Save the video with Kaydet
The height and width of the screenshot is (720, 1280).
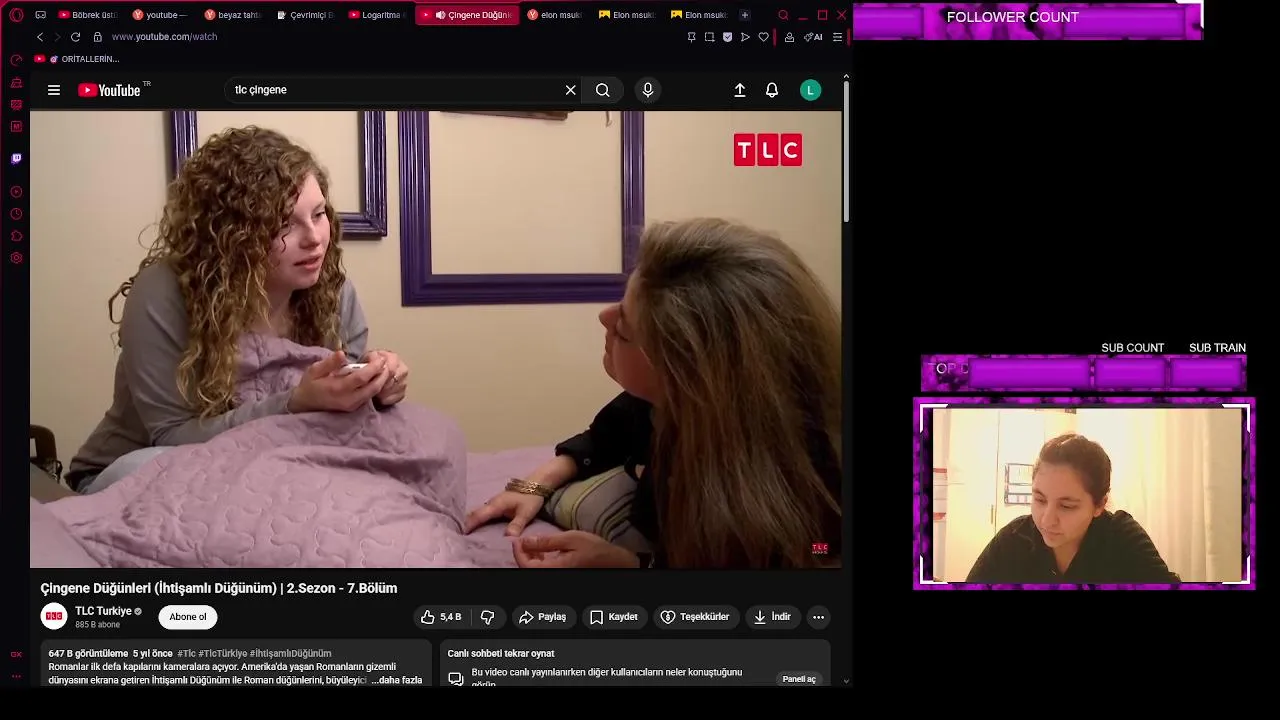coord(614,617)
